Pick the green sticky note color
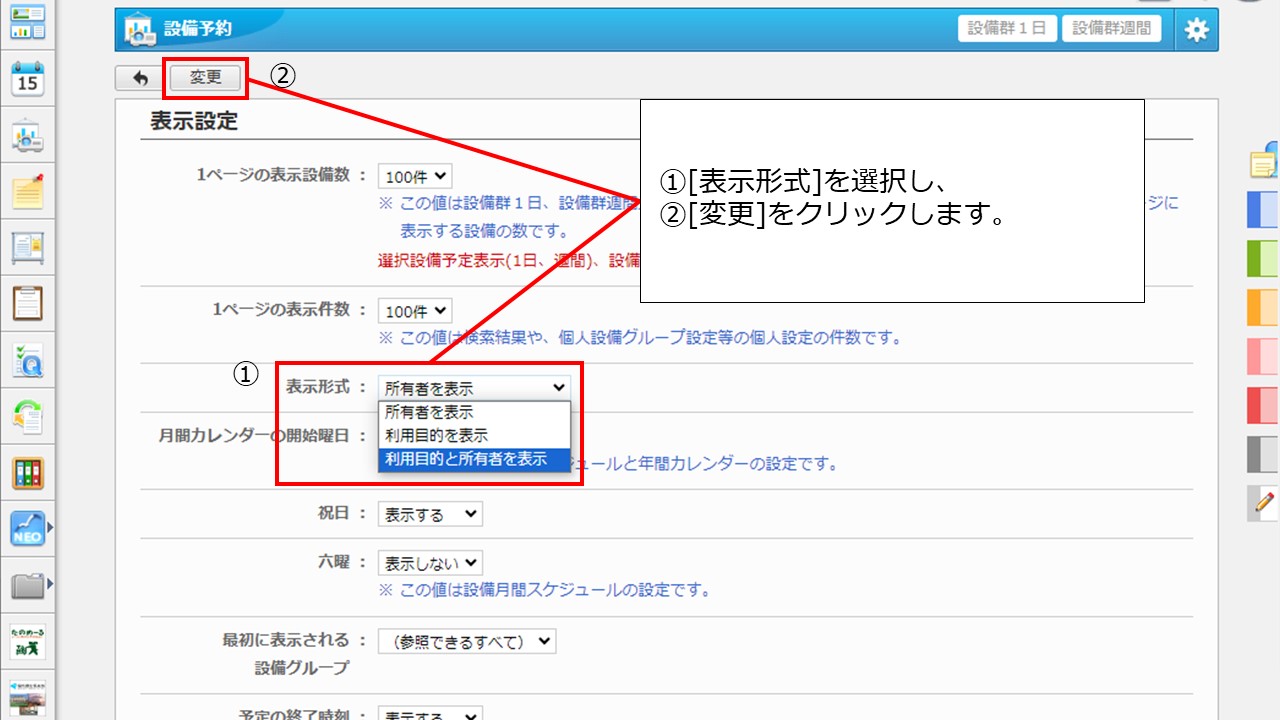 (1263, 258)
